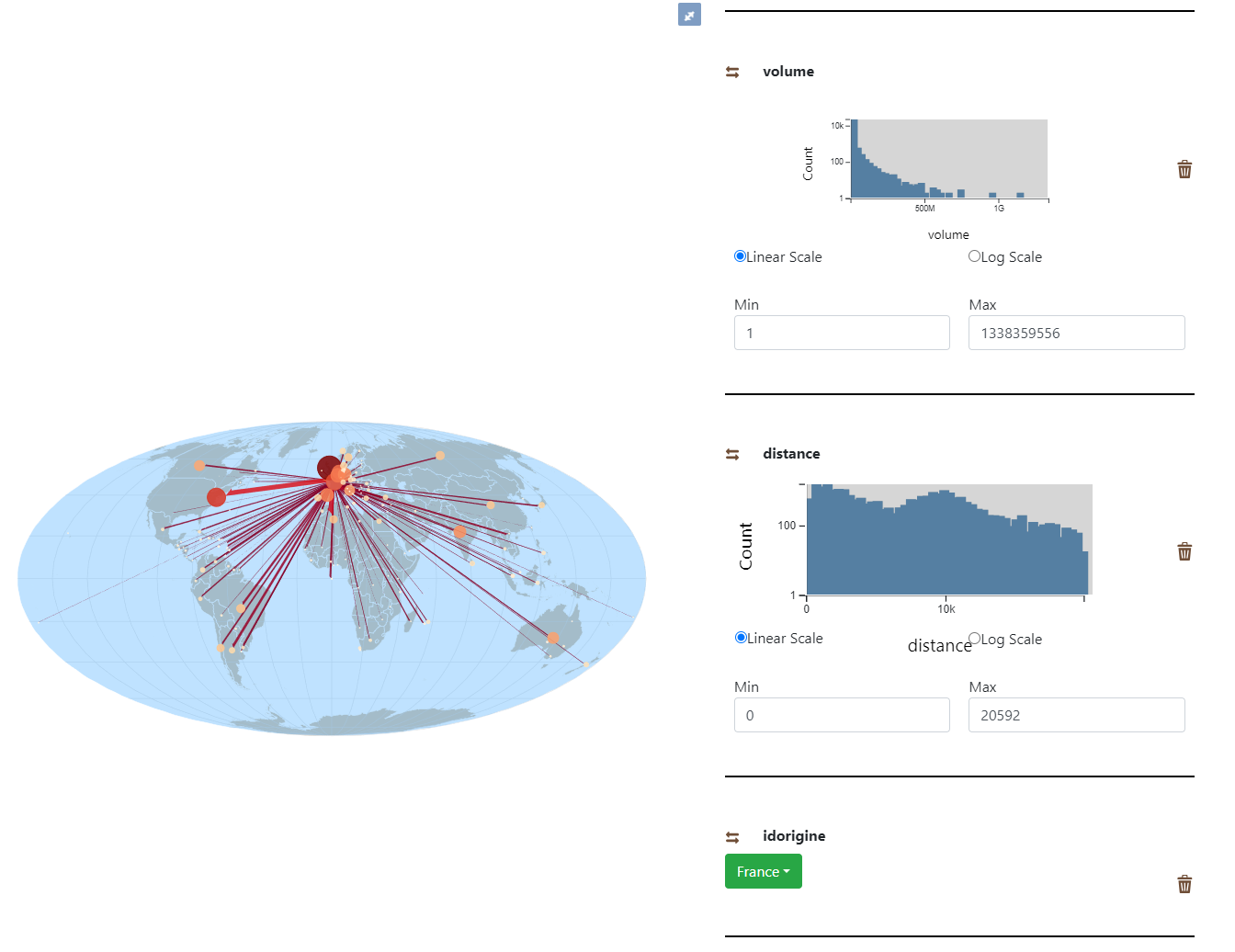Click the distance histogram chart area

pyautogui.click(x=949, y=539)
